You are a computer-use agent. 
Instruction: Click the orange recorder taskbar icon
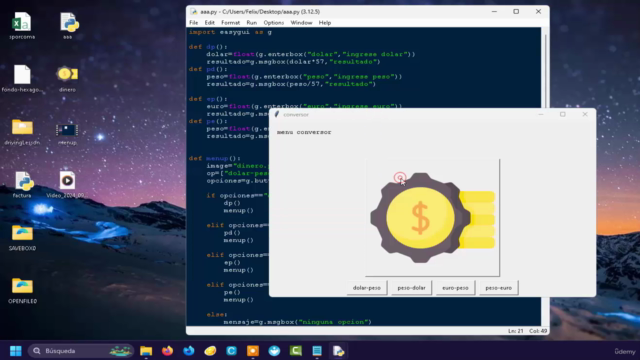[253, 351]
